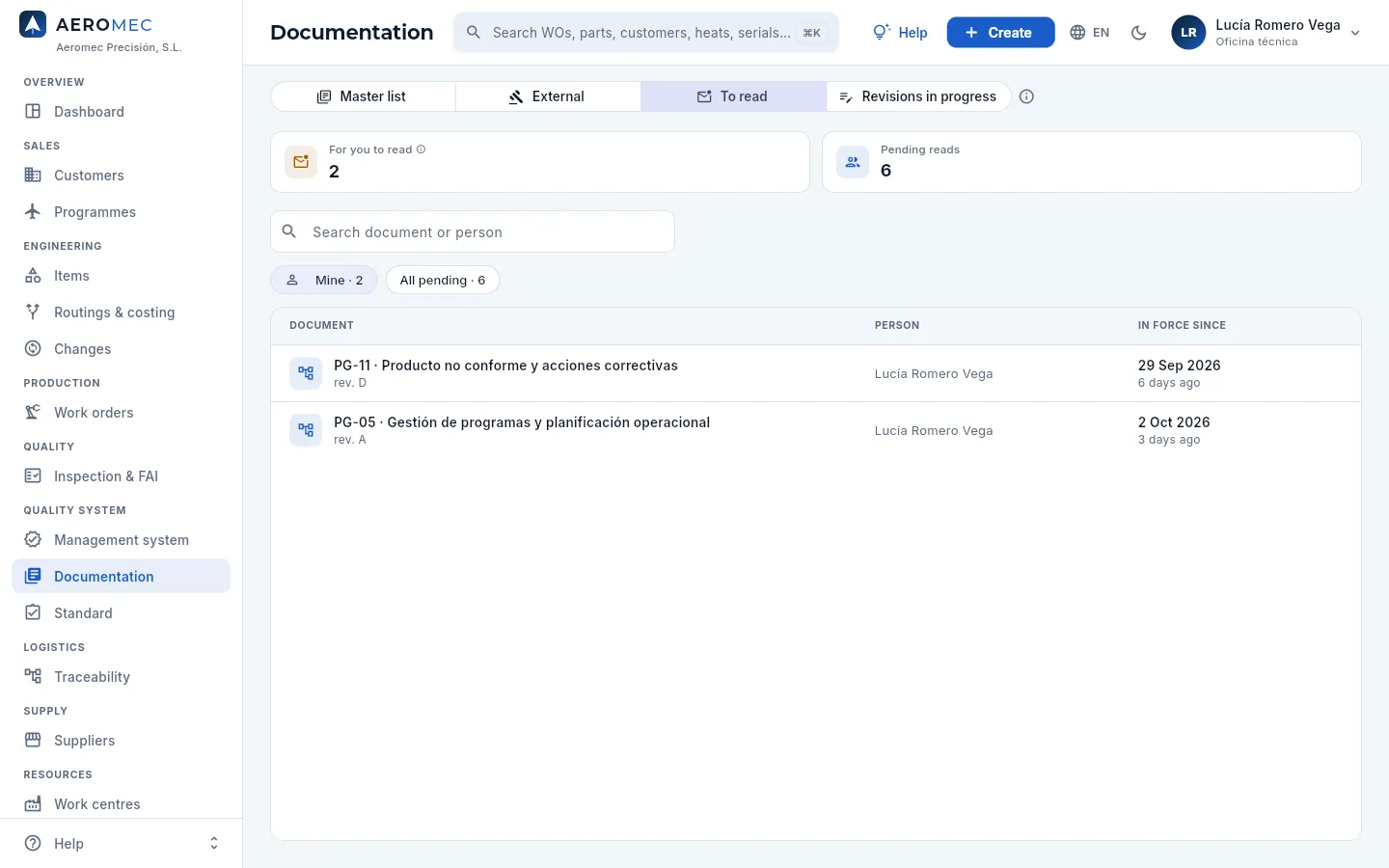Click the Create button
Image resolution: width=1389 pixels, height=868 pixels.
tap(1000, 33)
